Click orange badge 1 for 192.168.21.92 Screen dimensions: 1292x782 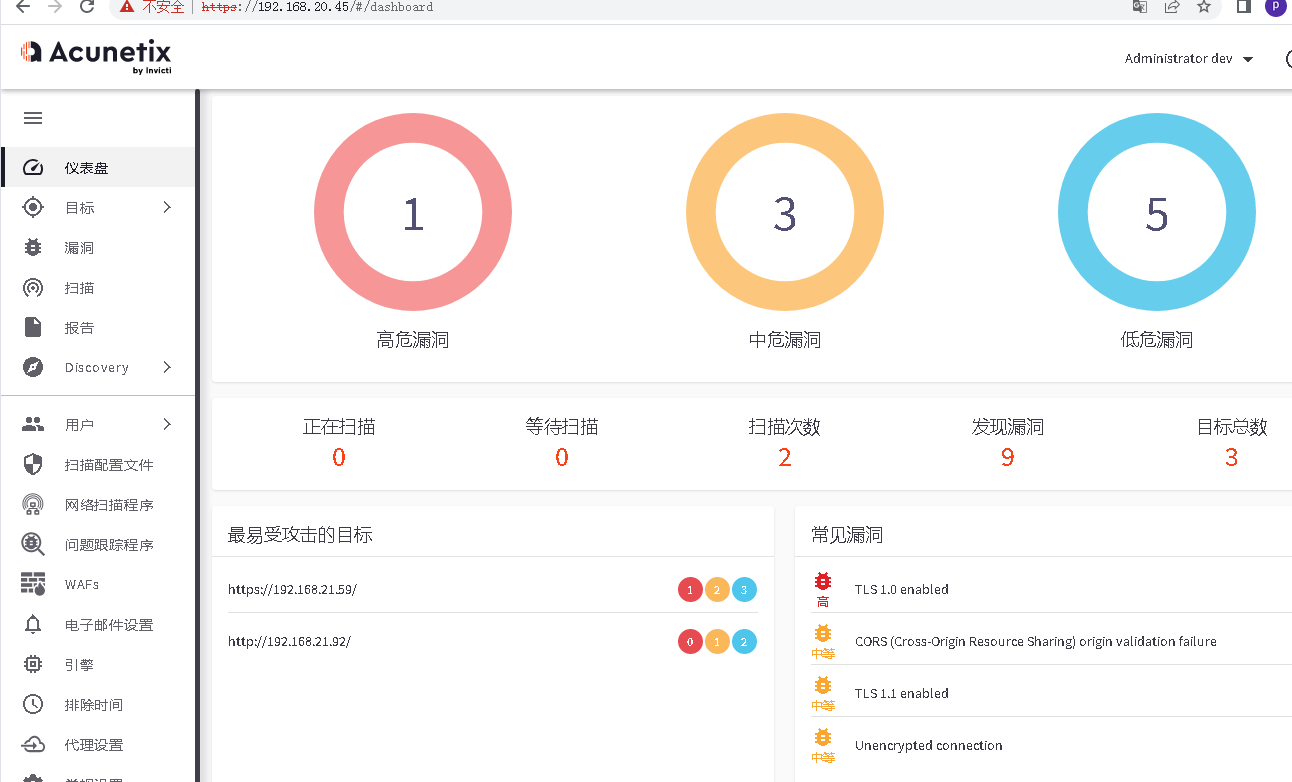[717, 642]
